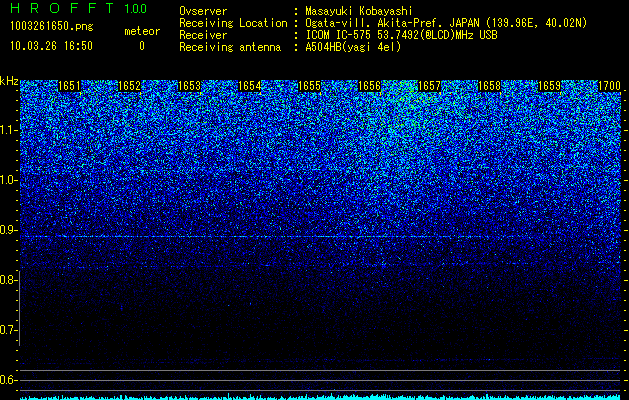Click the Receiver label
This screenshot has height=400, width=629.
(x=203, y=35)
